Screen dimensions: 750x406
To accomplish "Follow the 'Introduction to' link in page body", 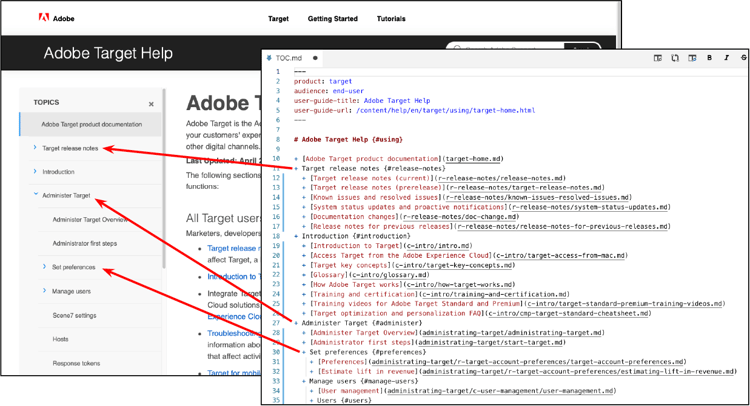I will tap(234, 276).
